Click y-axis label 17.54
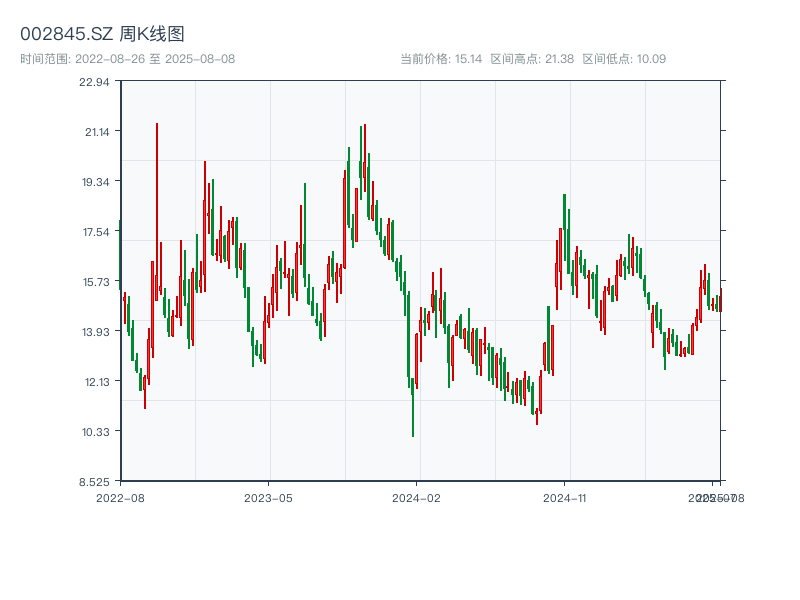This screenshot has height=600, width=800. pos(96,232)
